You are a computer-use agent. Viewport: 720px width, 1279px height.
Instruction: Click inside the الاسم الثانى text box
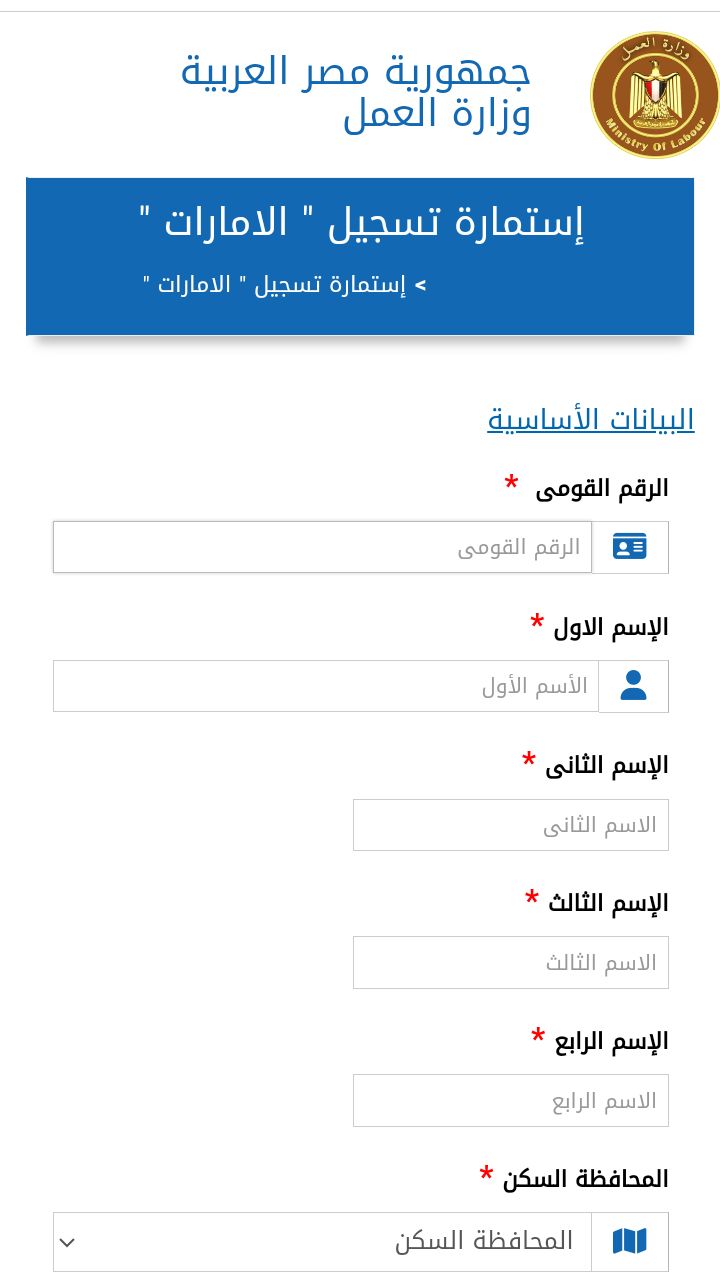[x=510, y=824]
